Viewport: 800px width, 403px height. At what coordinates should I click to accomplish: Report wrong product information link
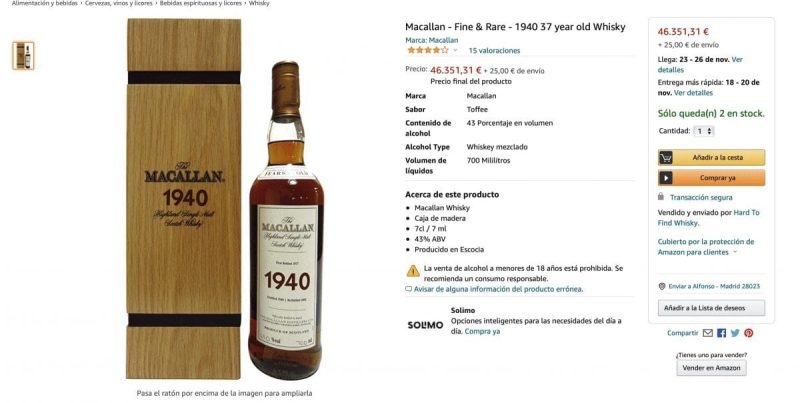pos(498,289)
